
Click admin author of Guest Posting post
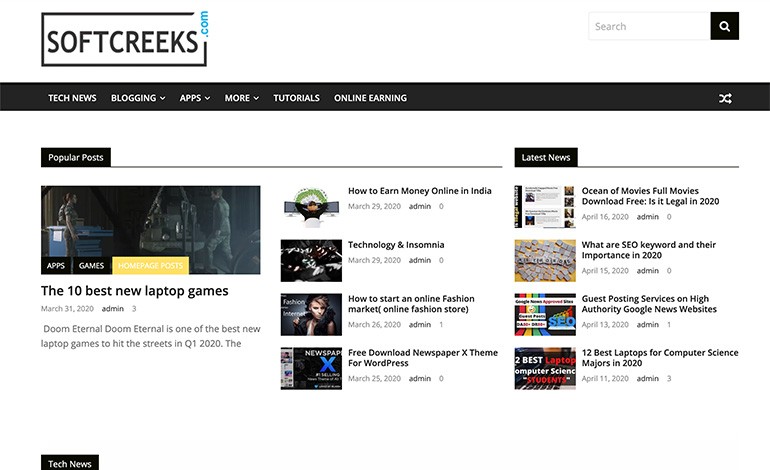[x=648, y=325]
